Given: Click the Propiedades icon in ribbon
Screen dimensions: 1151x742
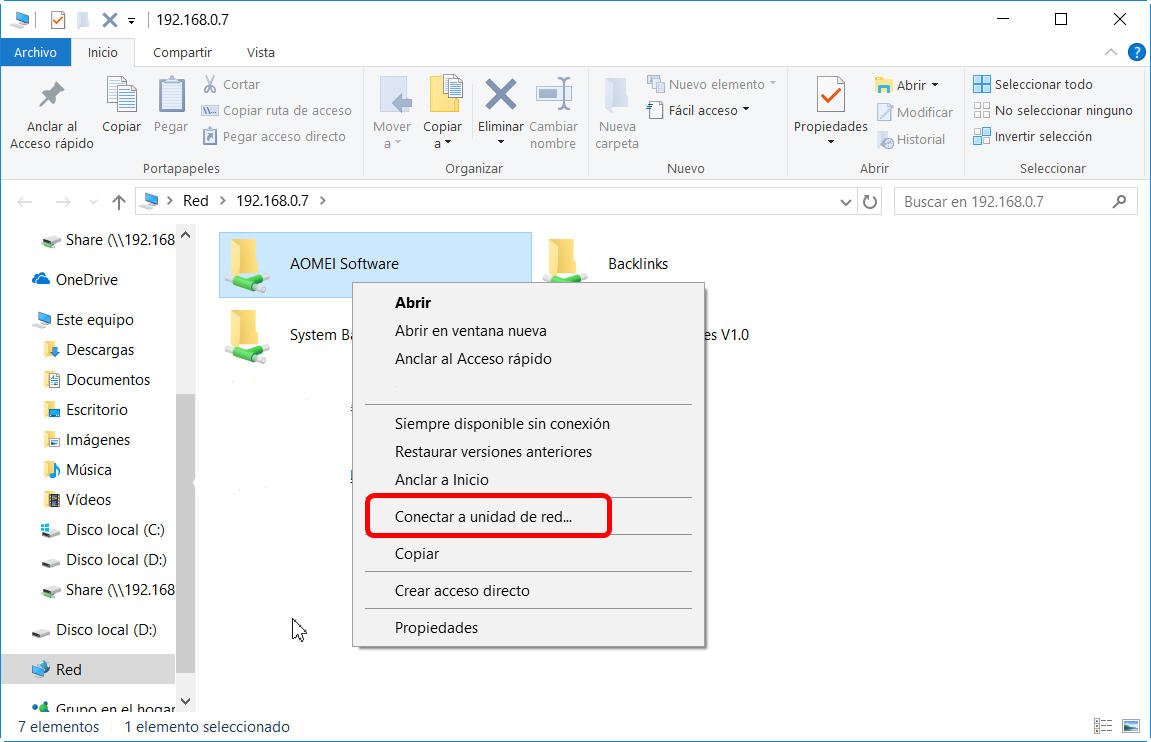Looking at the screenshot, I should tap(830, 97).
